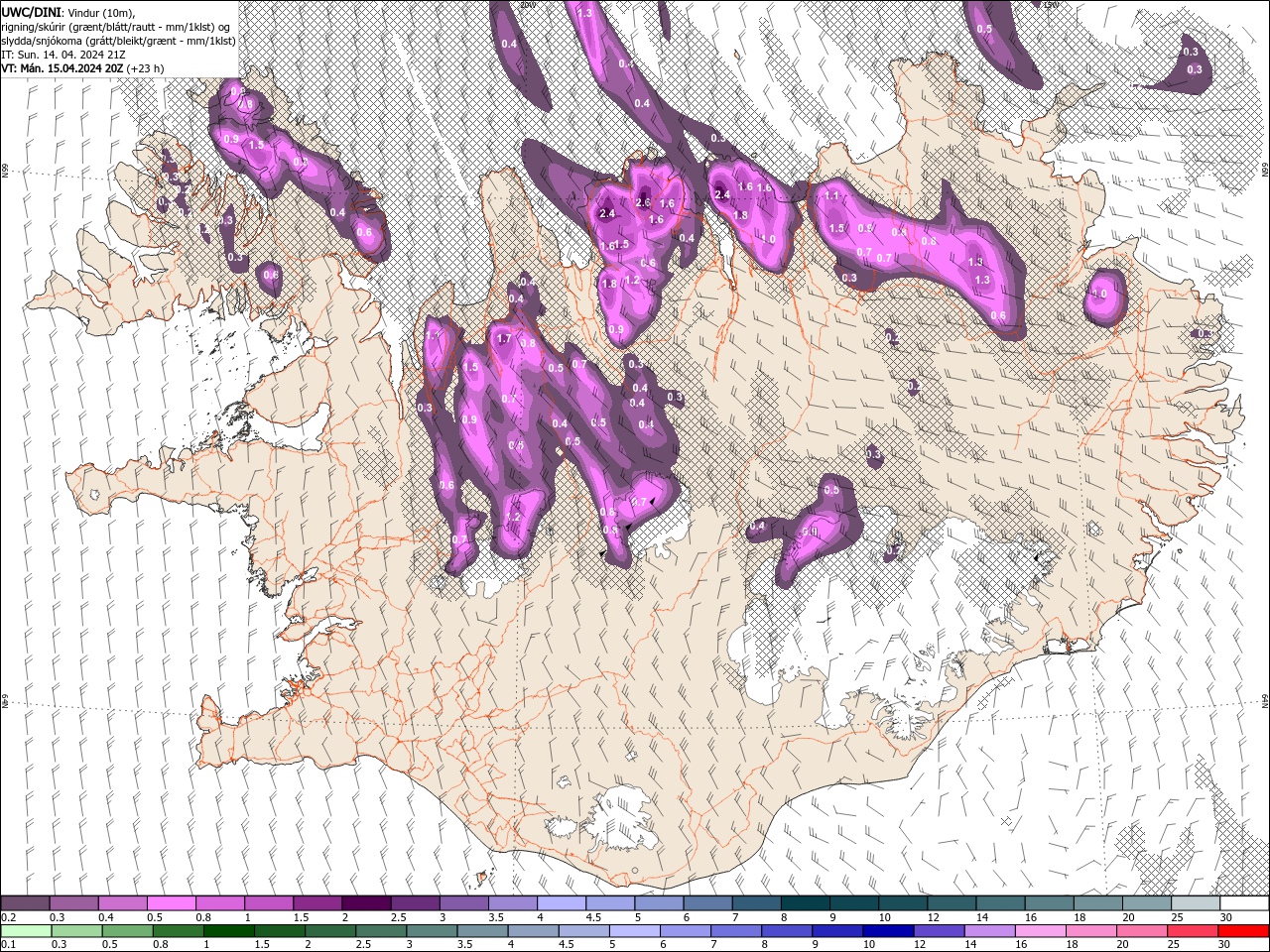Click the light grey 25 snow-scale swatch
The image size is (1270, 952).
tap(1196, 903)
